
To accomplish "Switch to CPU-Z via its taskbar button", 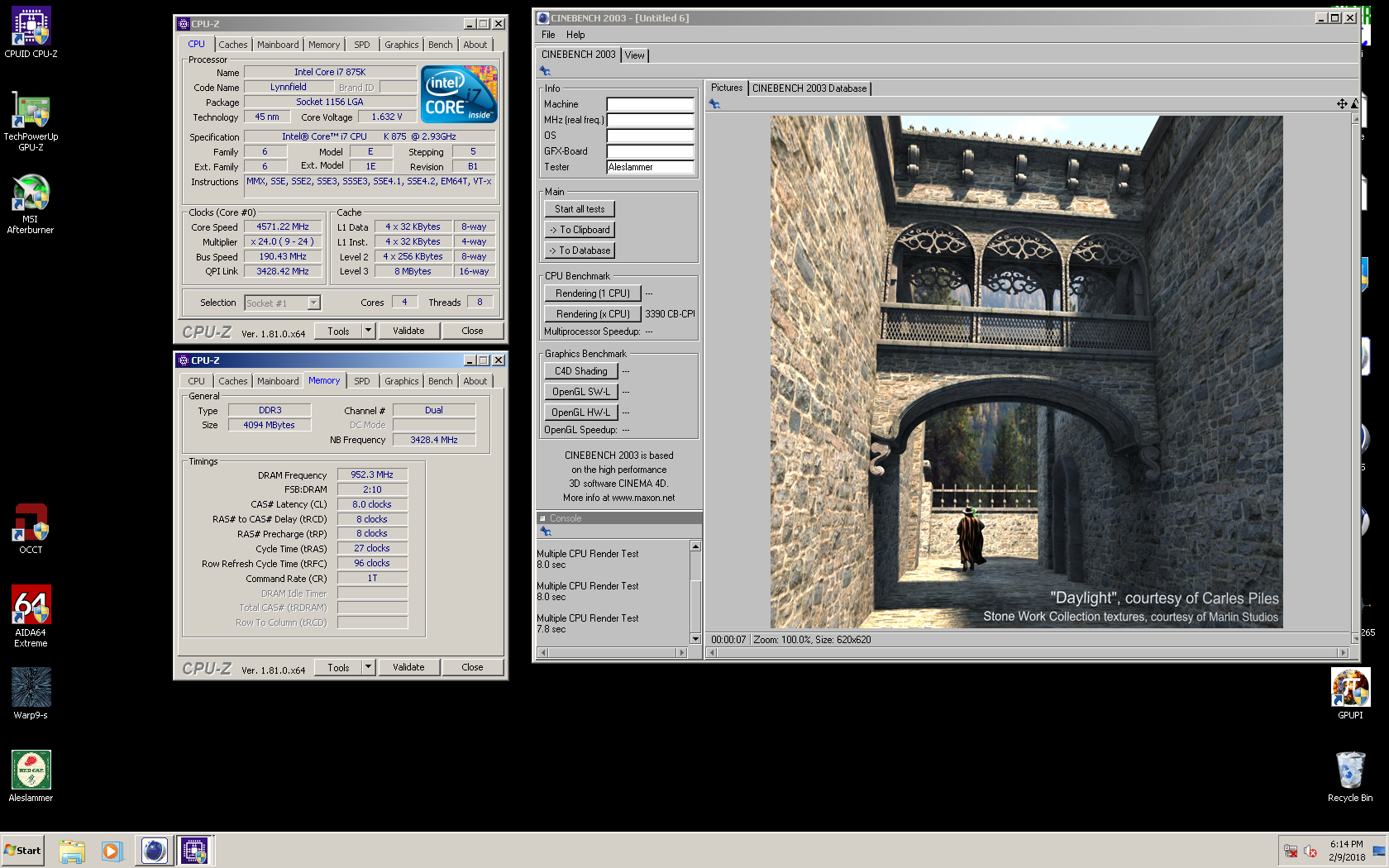I will [x=194, y=851].
